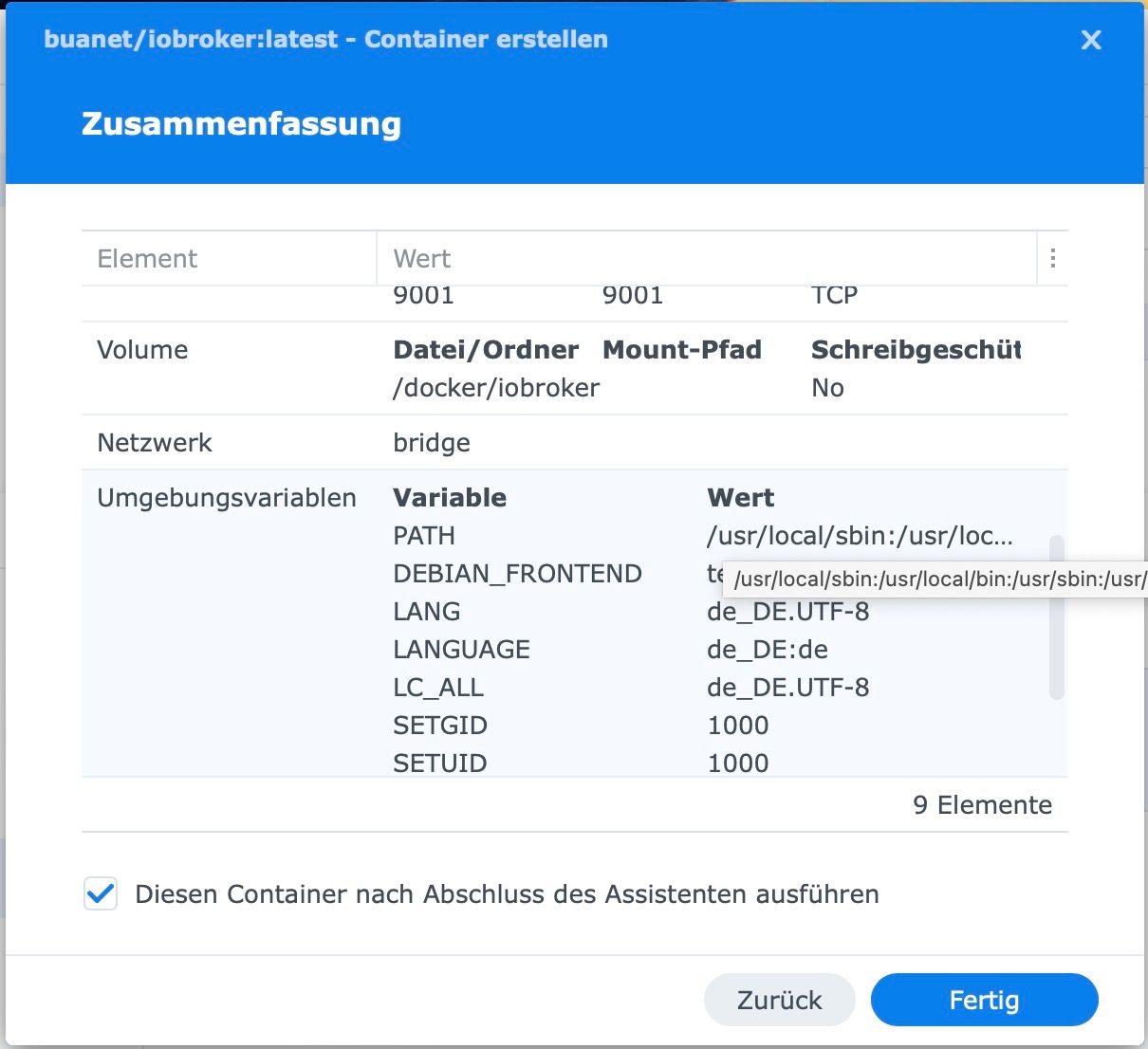The width and height of the screenshot is (1148, 1049).
Task: Click the DEBIAN_FRONTEND variable name
Action: pos(517,574)
